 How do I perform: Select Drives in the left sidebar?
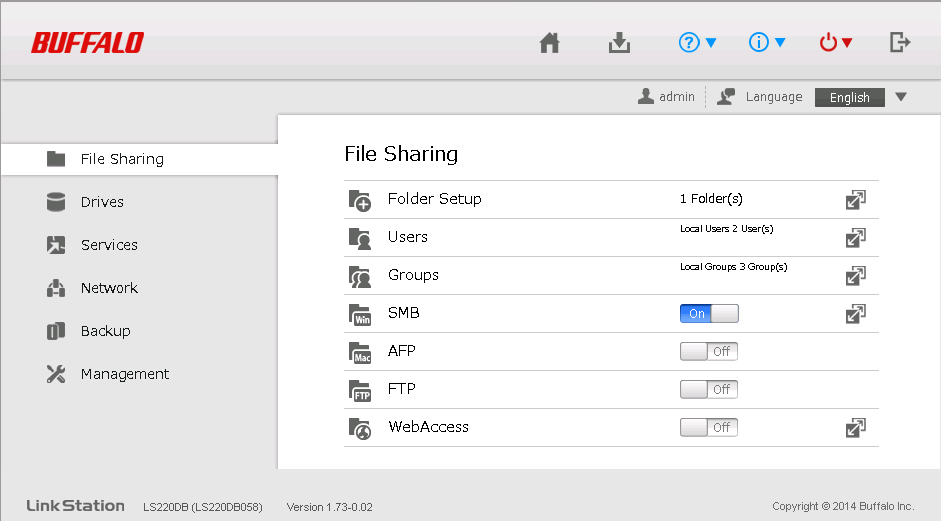point(102,202)
